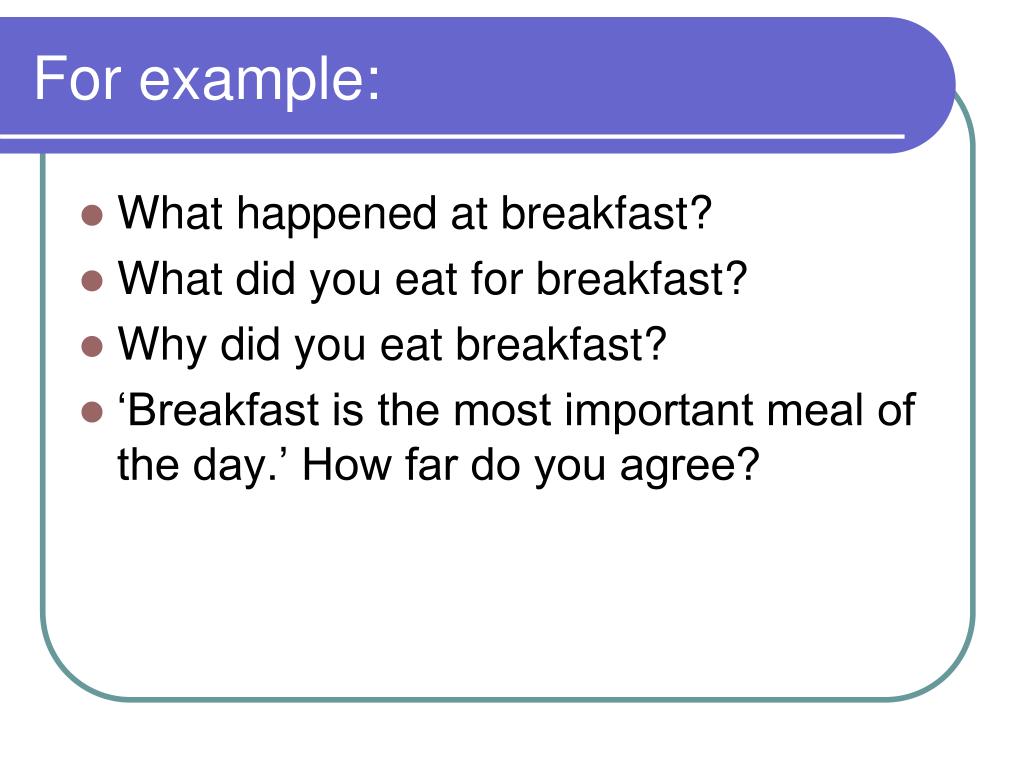This screenshot has width=1024, height=768.
Task: Select the 'For example:' slide title
Action: tap(207, 79)
